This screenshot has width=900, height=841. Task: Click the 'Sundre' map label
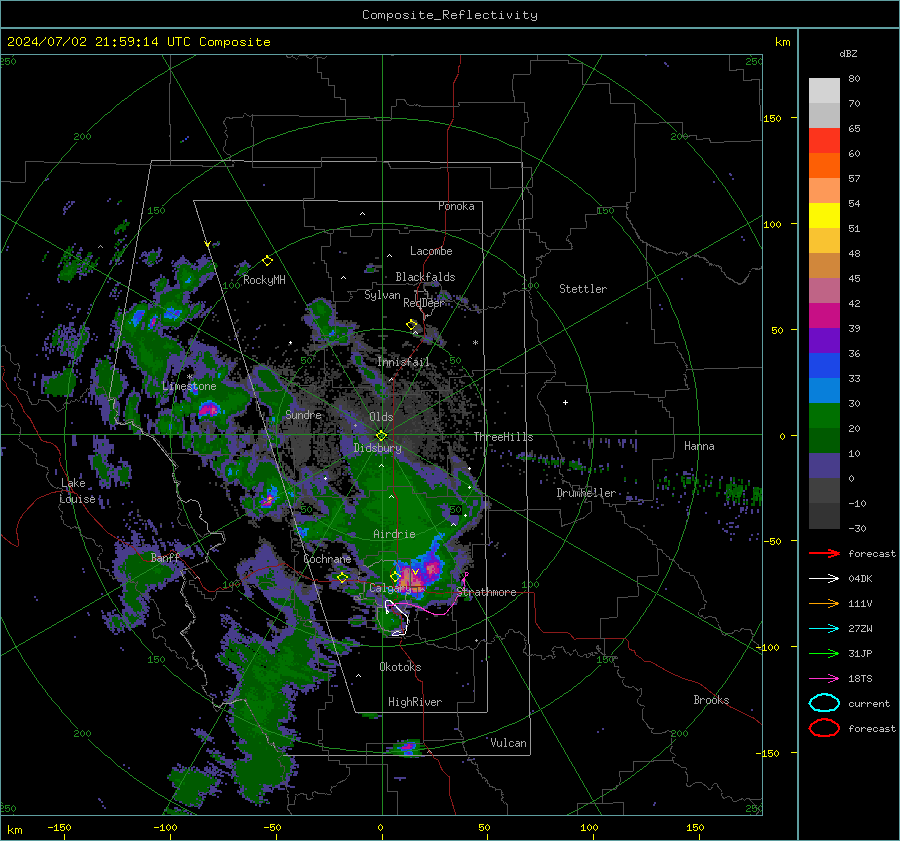[x=303, y=414]
